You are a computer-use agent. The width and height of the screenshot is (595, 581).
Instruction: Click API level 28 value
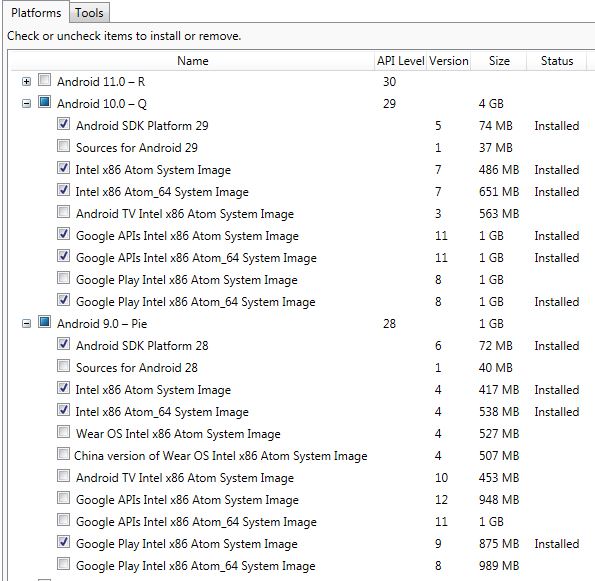click(389, 324)
